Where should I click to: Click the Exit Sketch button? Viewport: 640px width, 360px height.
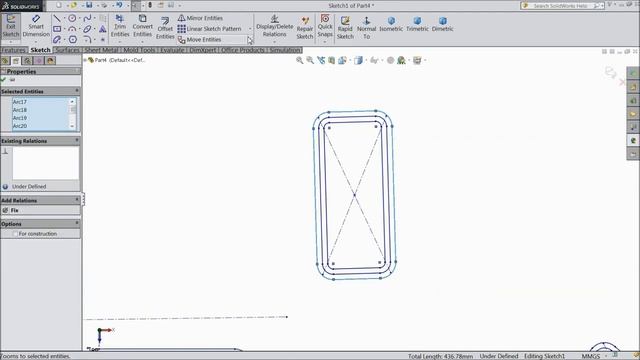tap(11, 26)
